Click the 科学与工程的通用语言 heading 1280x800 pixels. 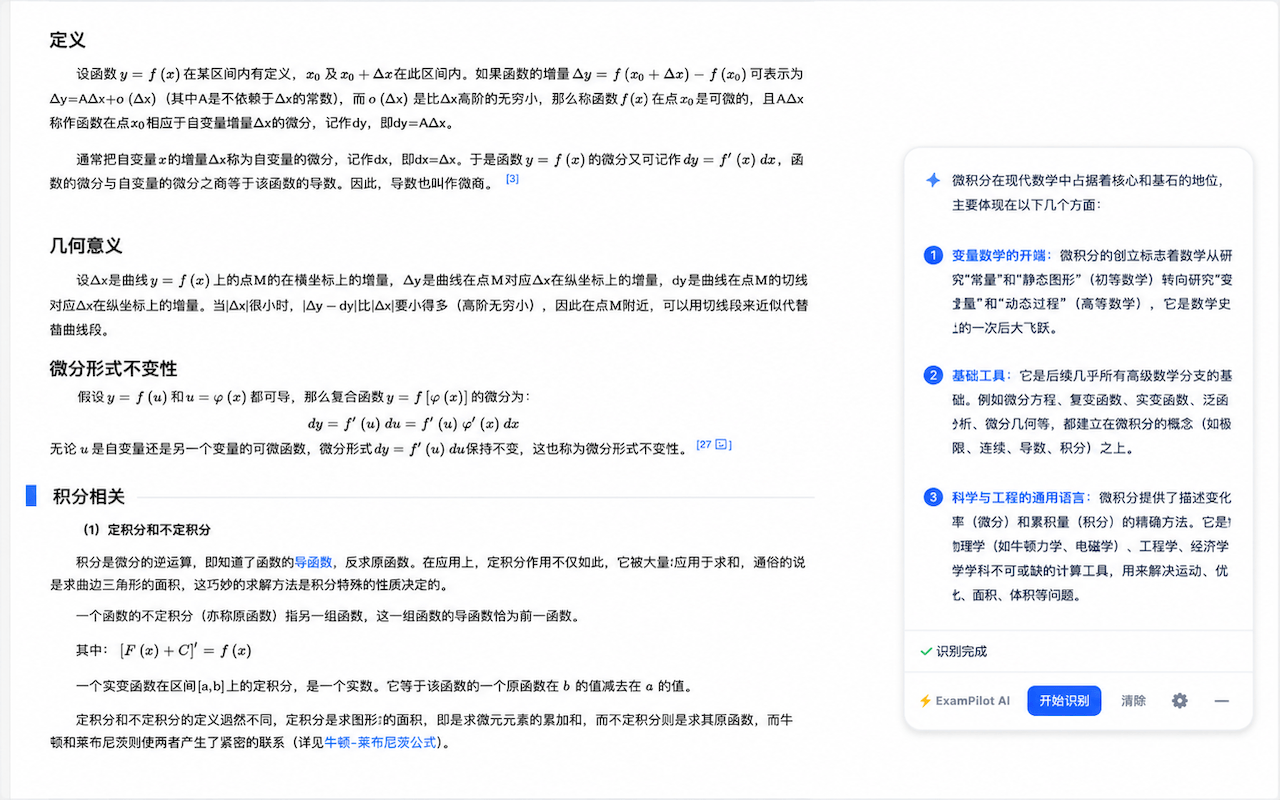[x=1020, y=497]
